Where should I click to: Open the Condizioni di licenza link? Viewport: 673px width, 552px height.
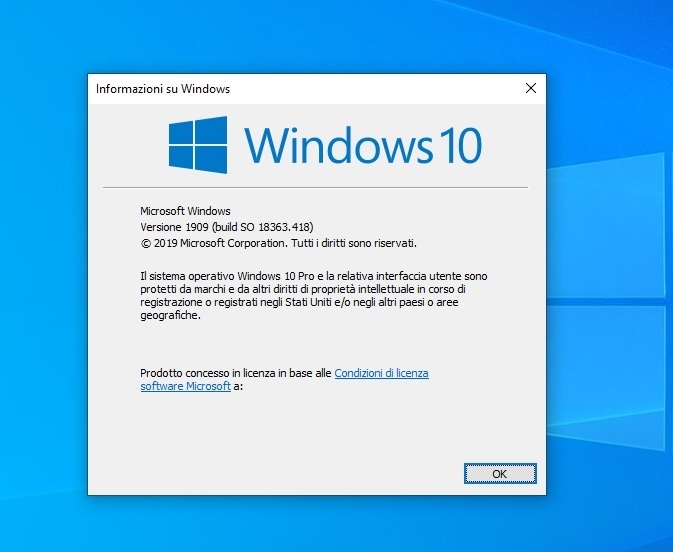coord(381,373)
